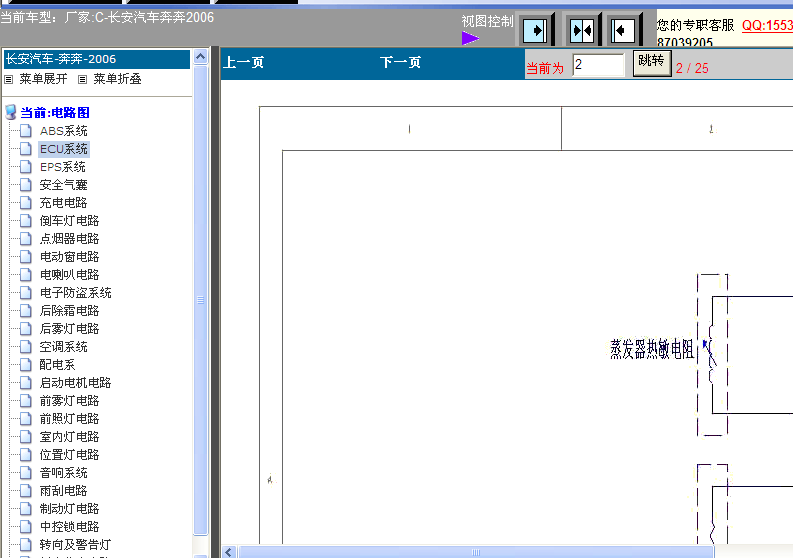Click the document icon beside 后除霜电路
The height and width of the screenshot is (558, 793).
pos(26,311)
